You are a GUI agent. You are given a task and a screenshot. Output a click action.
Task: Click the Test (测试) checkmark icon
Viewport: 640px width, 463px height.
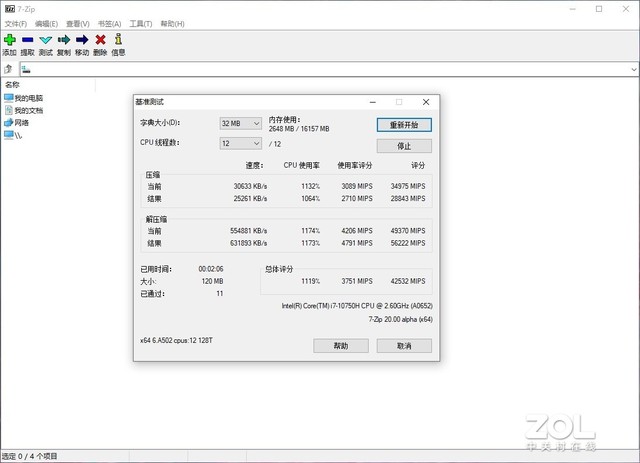(46, 40)
